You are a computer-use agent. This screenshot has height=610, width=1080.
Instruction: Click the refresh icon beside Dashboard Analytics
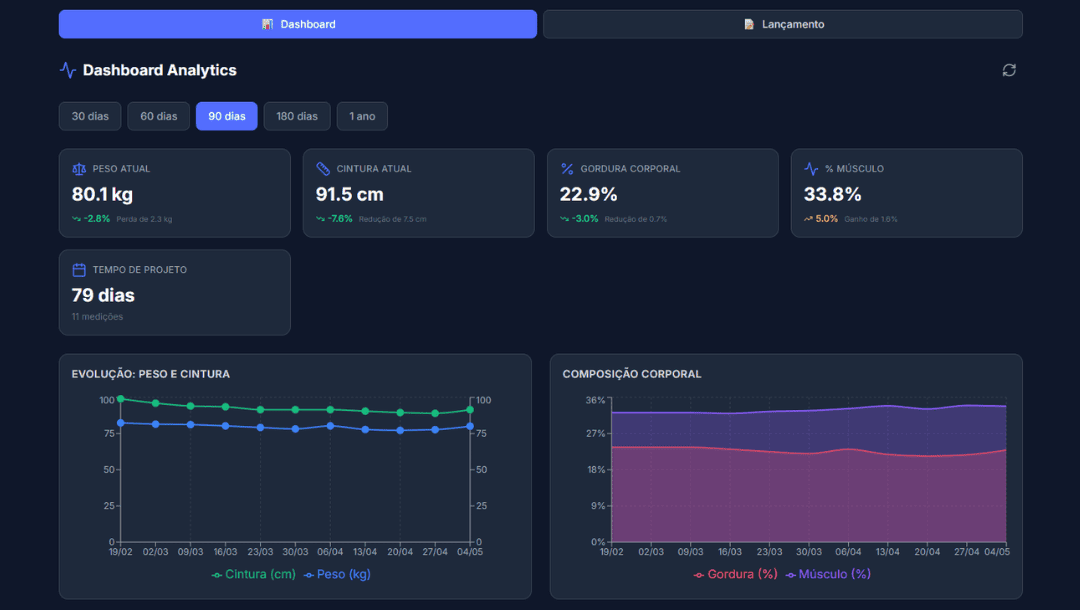pos(1009,70)
